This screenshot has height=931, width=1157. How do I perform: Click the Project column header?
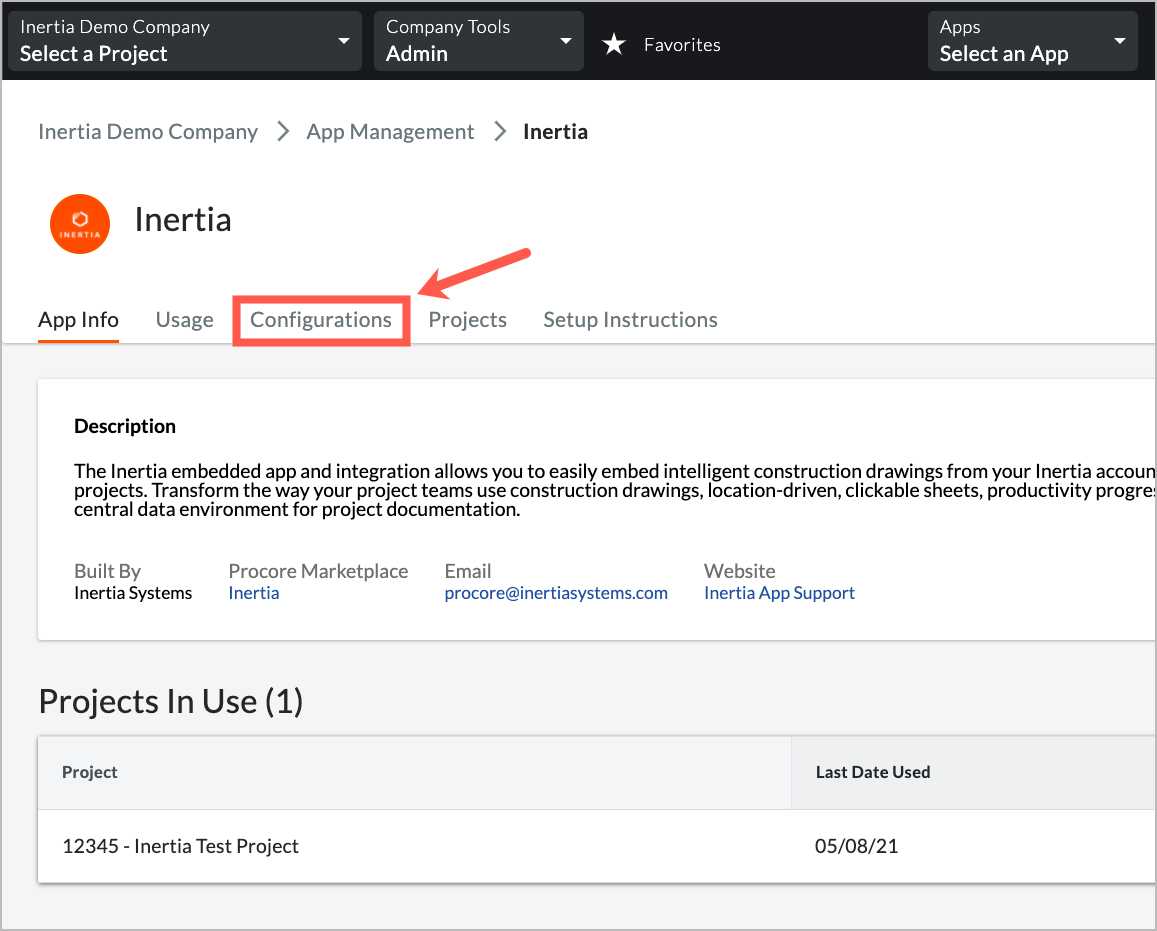pos(415,772)
